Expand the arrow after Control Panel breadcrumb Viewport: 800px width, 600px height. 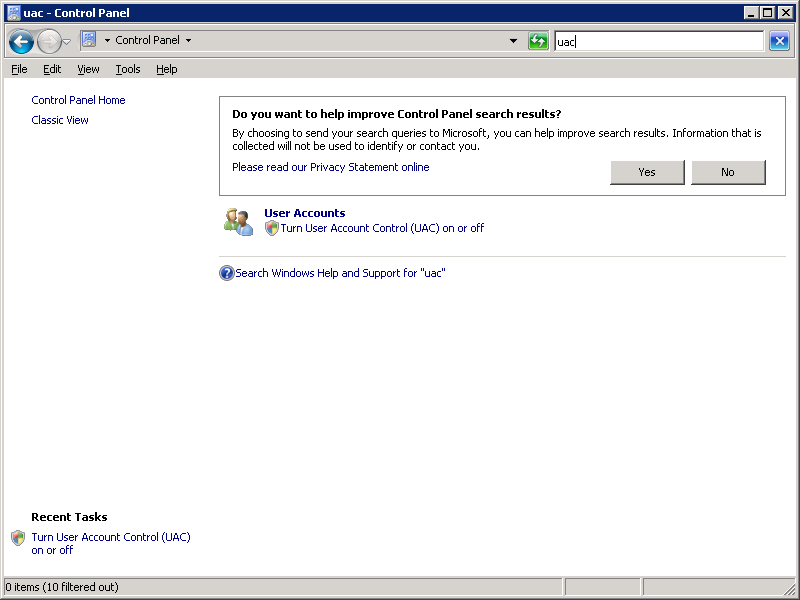[x=188, y=41]
